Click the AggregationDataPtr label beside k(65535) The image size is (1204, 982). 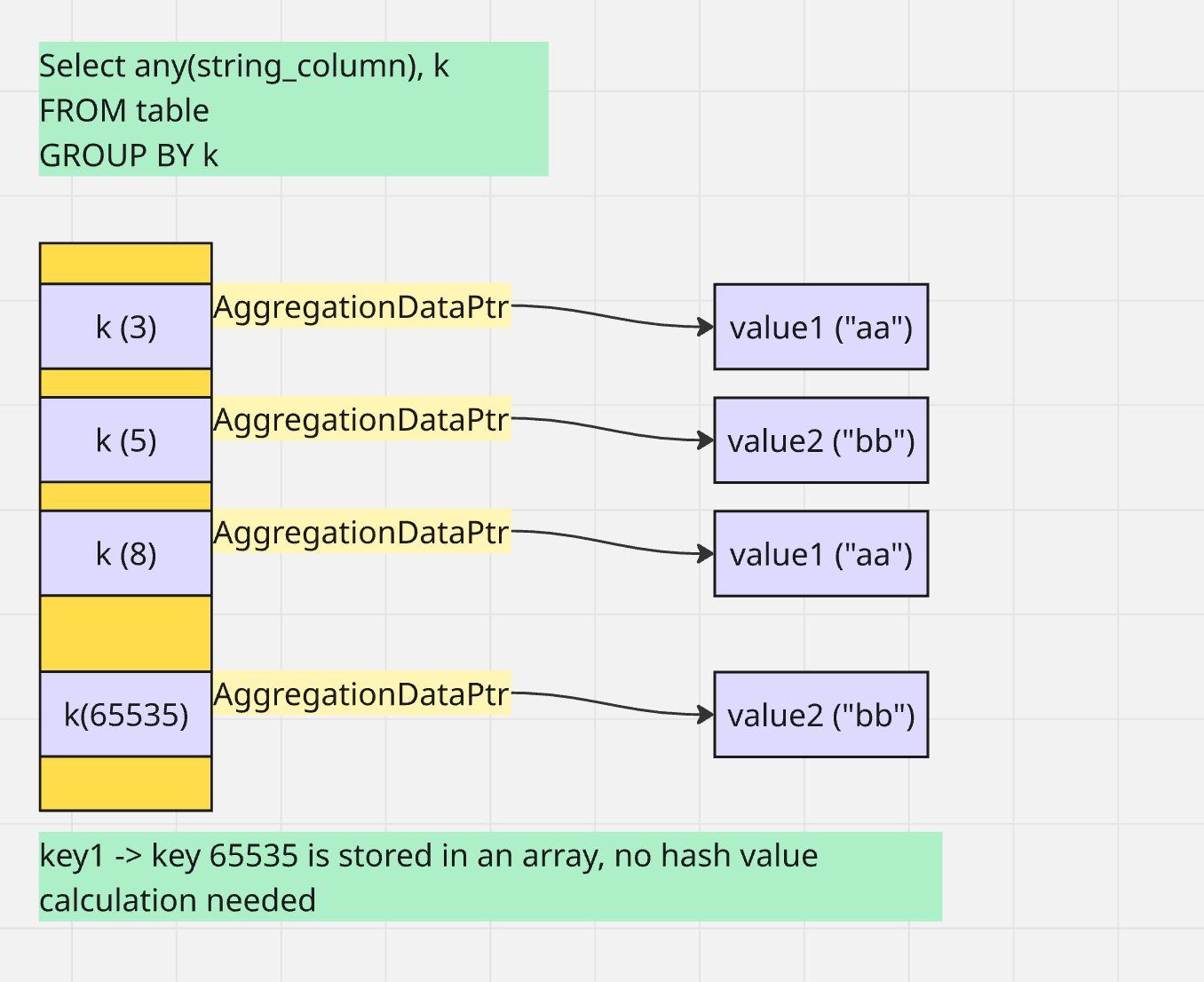(x=361, y=694)
